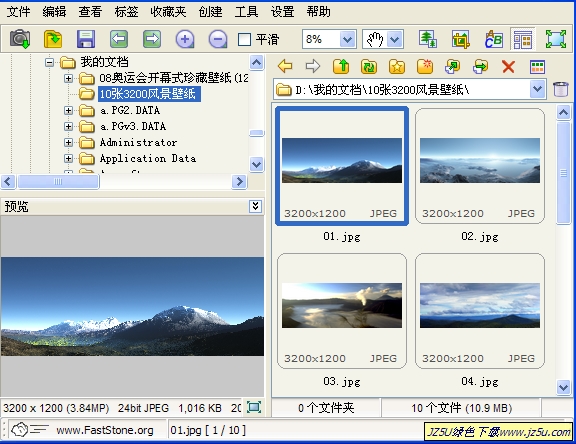Image resolution: width=576 pixels, height=444 pixels.
Task: Go up one folder level icon
Action: point(341,66)
